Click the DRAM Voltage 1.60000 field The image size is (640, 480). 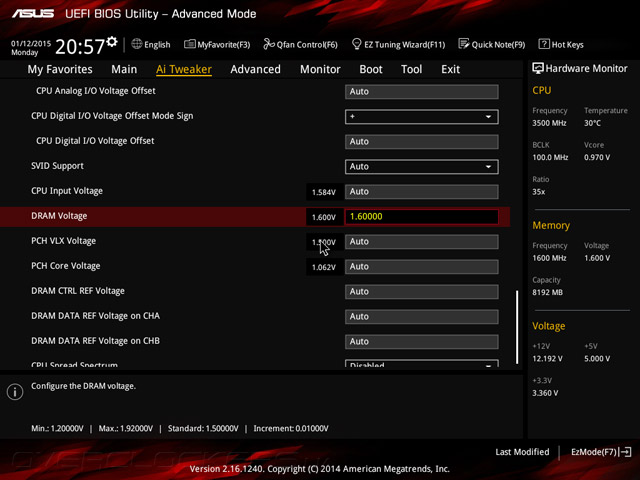point(422,216)
